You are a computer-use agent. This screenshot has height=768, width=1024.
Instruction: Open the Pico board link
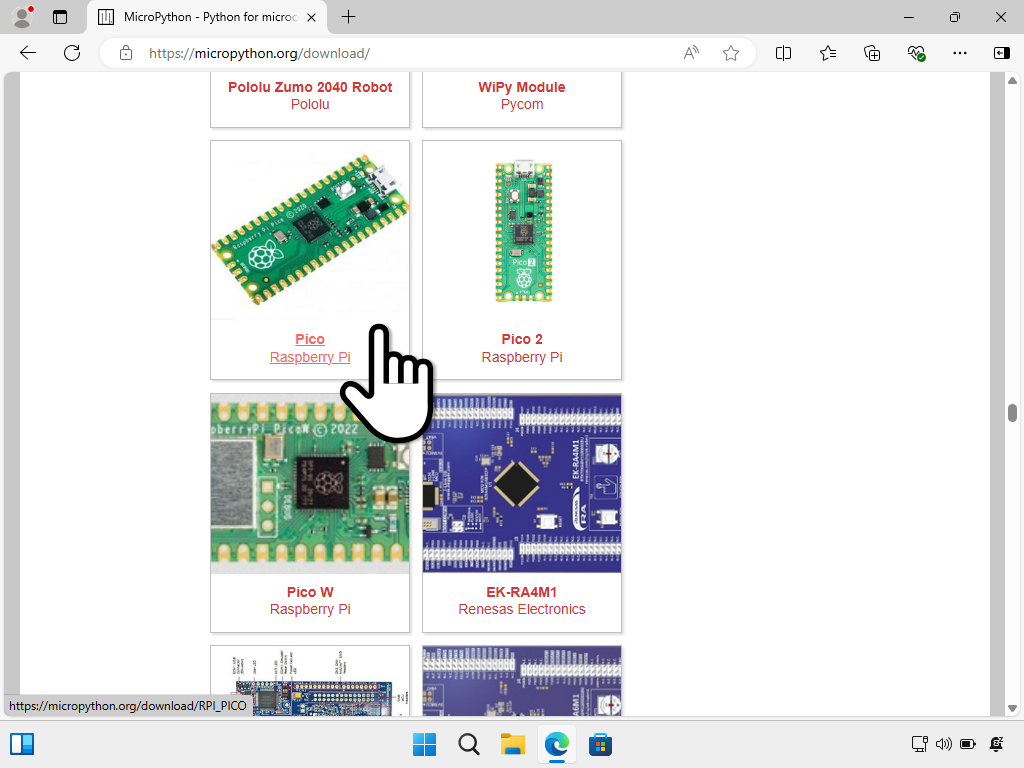pos(310,339)
